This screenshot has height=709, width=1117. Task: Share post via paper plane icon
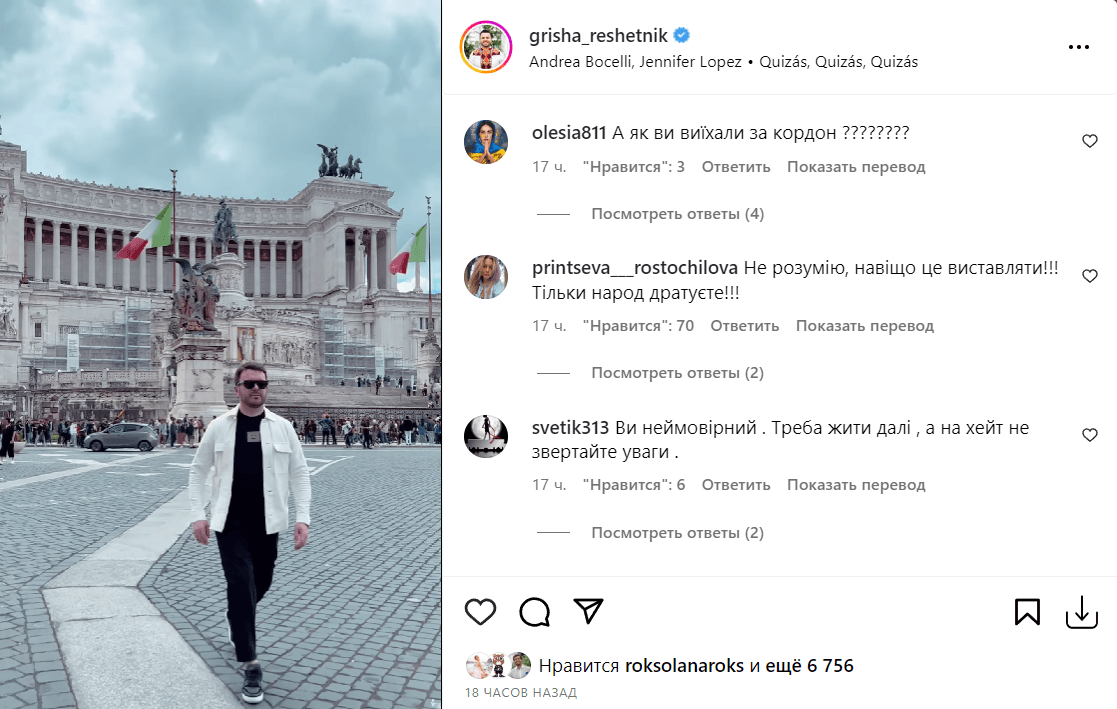(x=588, y=611)
